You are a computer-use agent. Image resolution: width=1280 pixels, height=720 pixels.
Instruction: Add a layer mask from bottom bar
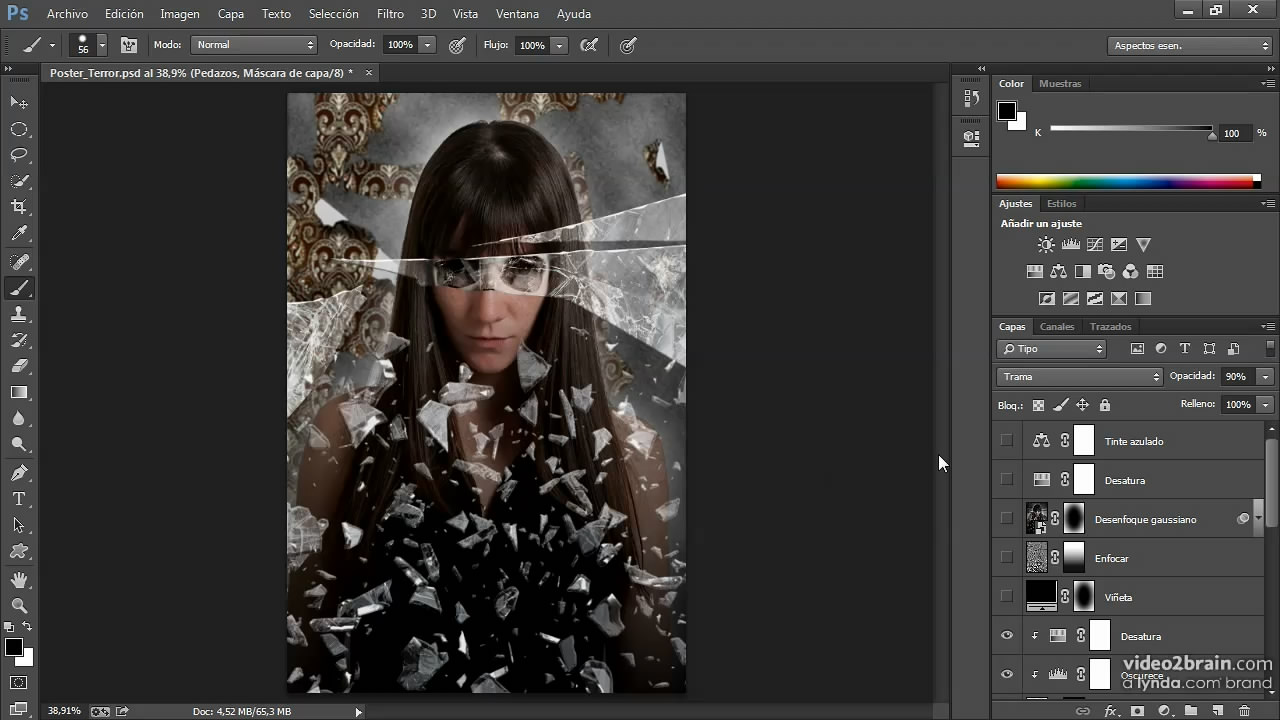tap(1137, 711)
